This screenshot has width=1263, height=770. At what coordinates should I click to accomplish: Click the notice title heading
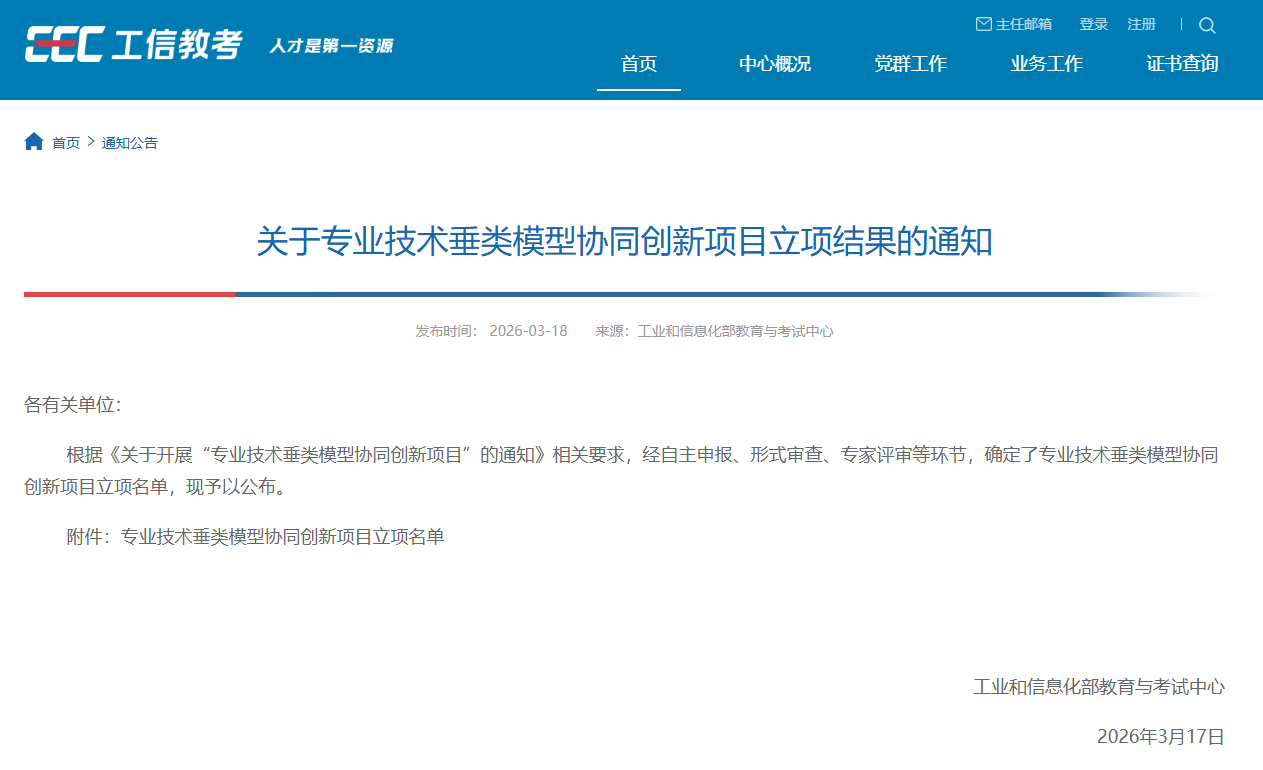pyautogui.click(x=624, y=243)
